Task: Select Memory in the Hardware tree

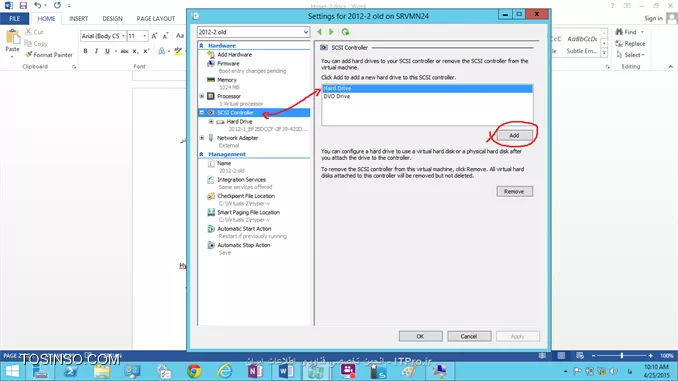Action: (x=227, y=80)
